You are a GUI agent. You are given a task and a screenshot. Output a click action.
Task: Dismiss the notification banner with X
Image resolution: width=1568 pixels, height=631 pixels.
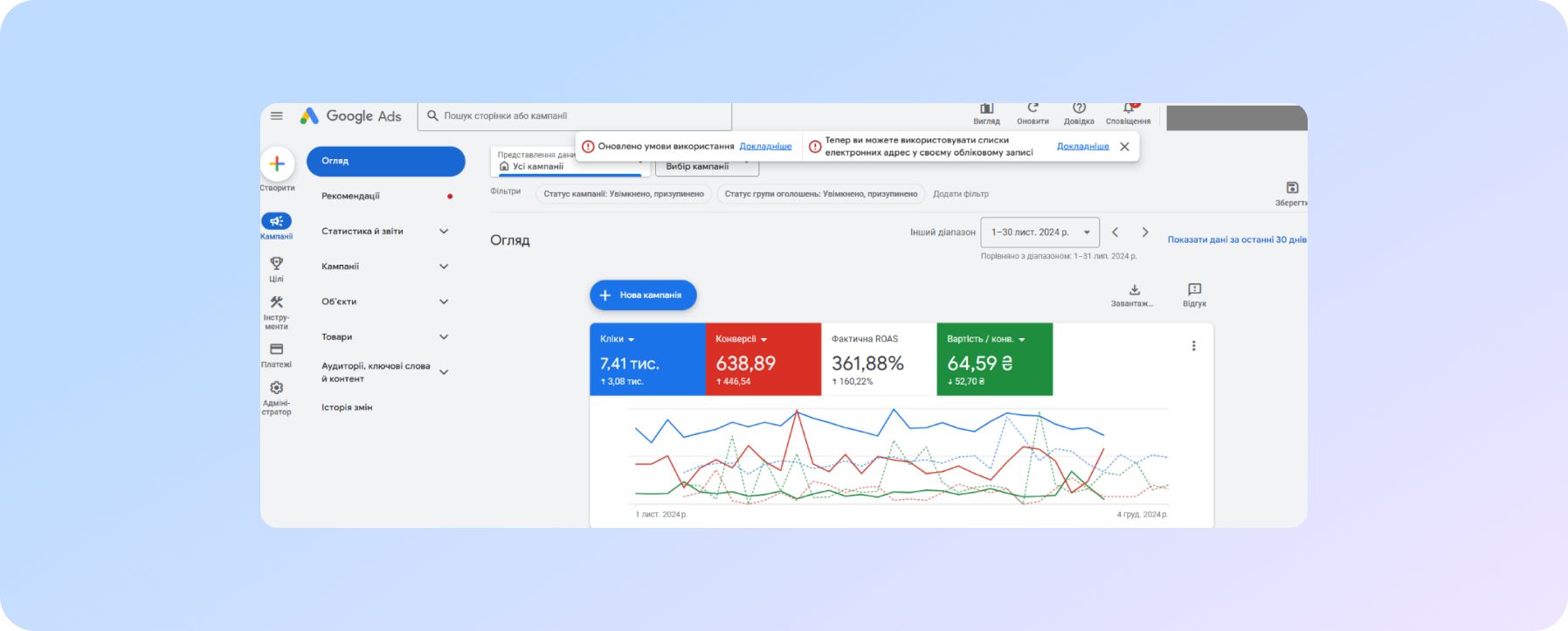[1124, 147]
